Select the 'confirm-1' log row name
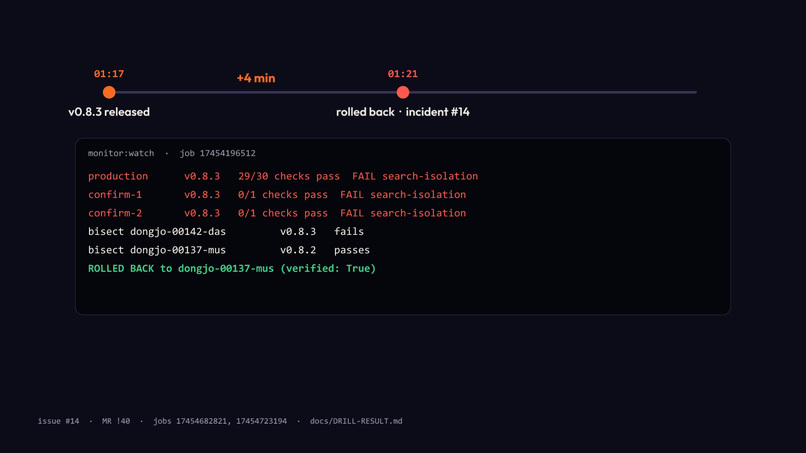This screenshot has height=453, width=806. point(115,195)
